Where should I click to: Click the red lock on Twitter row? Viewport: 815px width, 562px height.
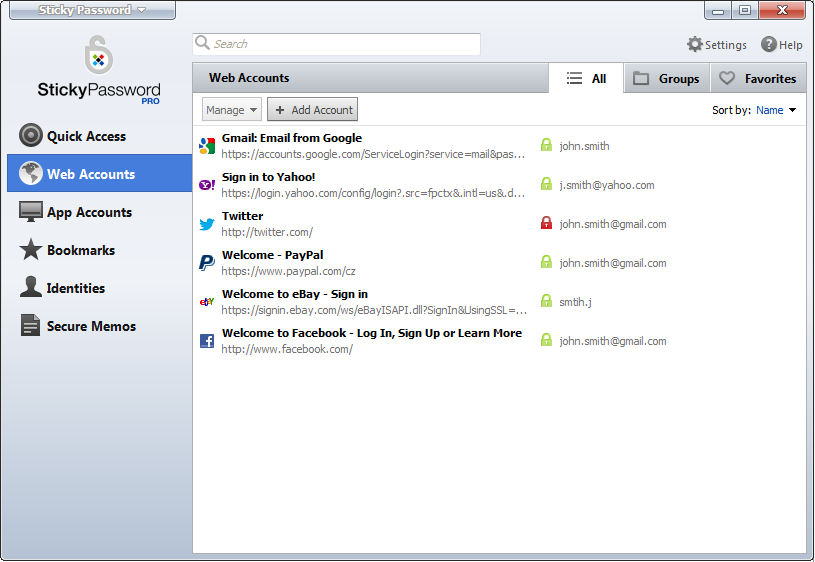(546, 223)
